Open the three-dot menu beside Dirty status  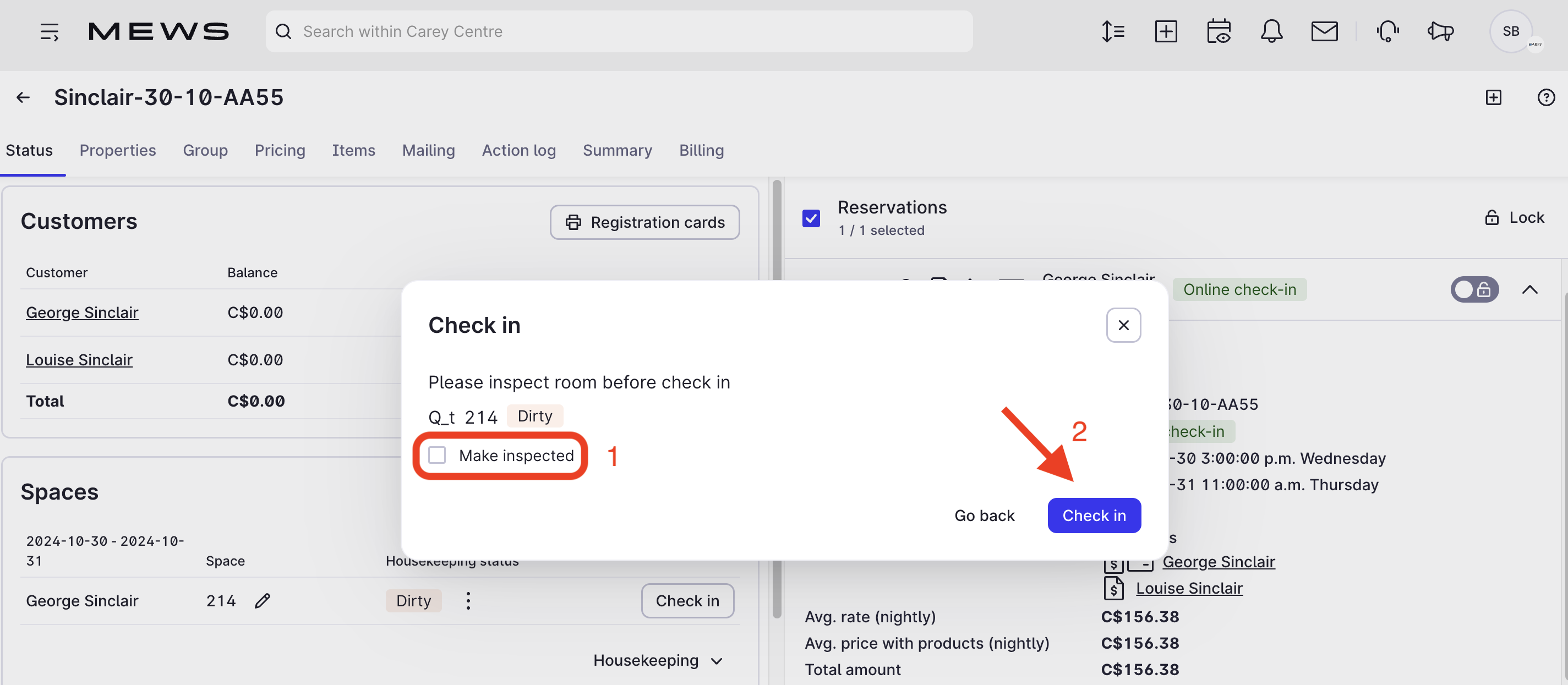pyautogui.click(x=467, y=600)
